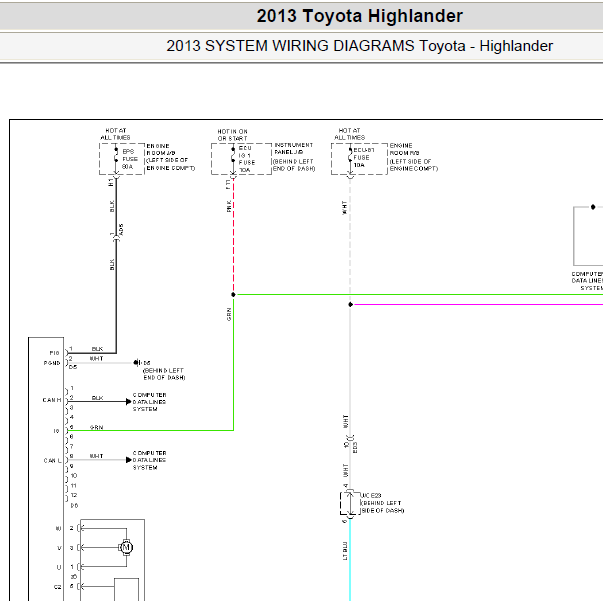Image resolution: width=603 pixels, height=601 pixels.
Task: Click the ECU IG1 10A fuse symbol
Action: tap(232, 159)
